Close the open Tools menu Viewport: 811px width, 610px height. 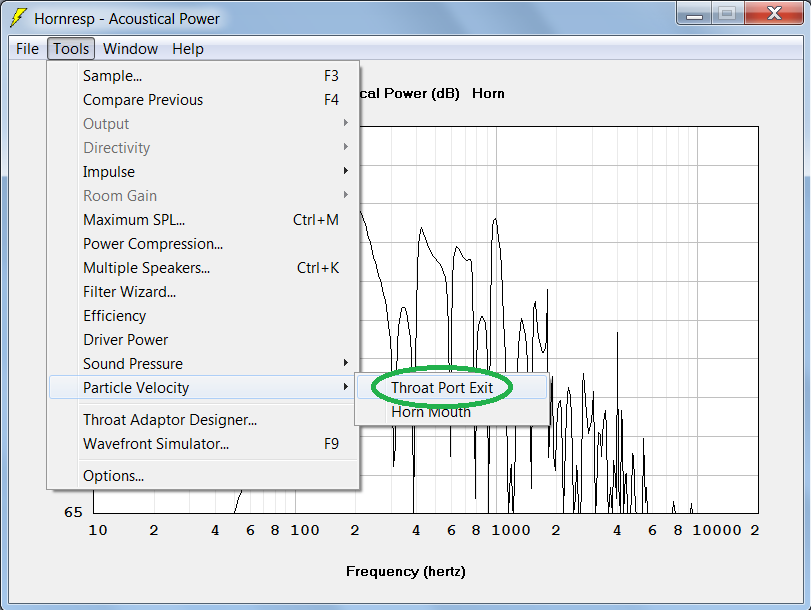point(71,49)
